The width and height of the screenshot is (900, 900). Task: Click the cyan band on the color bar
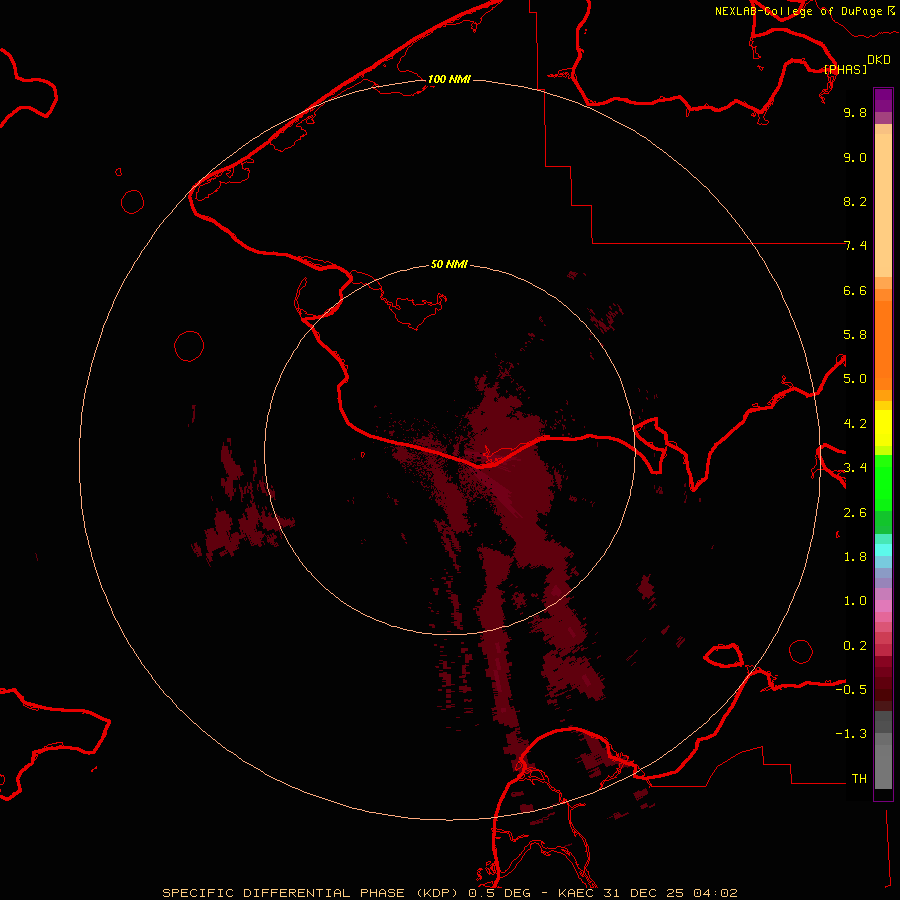click(883, 549)
